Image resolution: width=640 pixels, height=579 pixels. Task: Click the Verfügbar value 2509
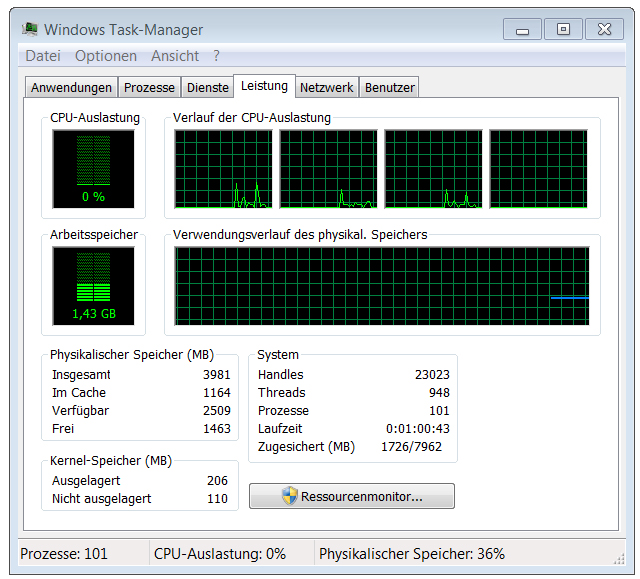pyautogui.click(x=217, y=410)
